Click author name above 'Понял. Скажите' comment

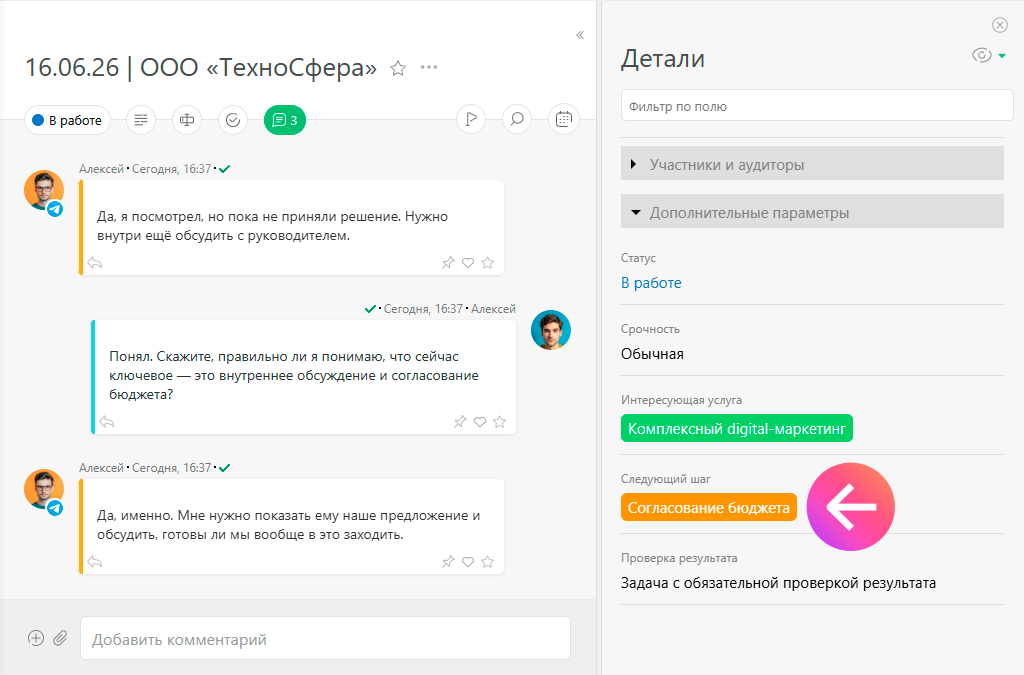[494, 309]
